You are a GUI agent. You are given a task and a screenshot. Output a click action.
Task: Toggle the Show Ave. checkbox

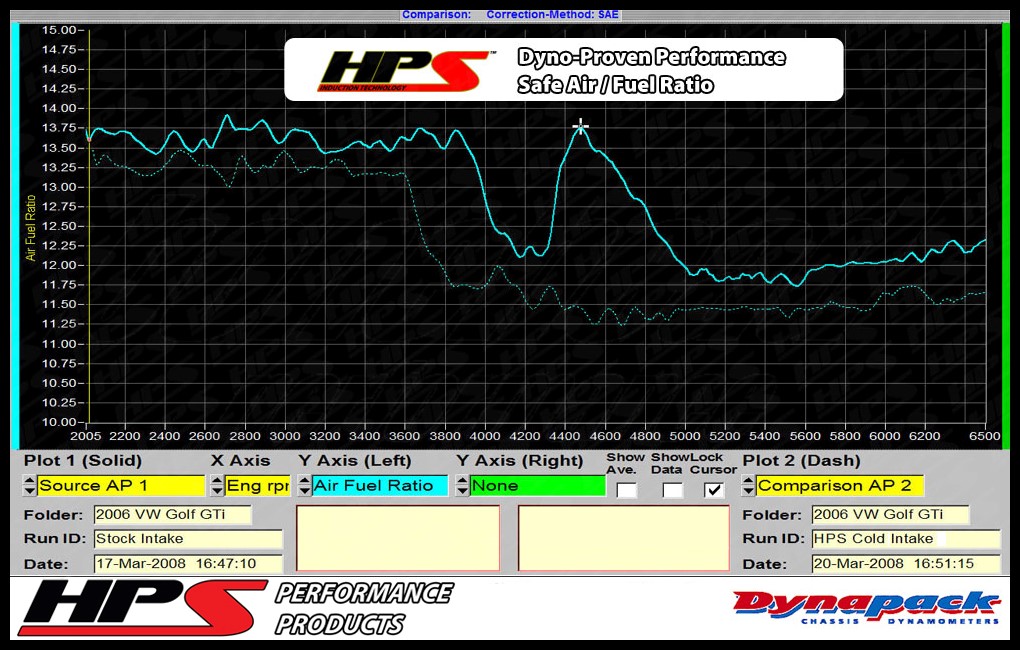click(626, 490)
